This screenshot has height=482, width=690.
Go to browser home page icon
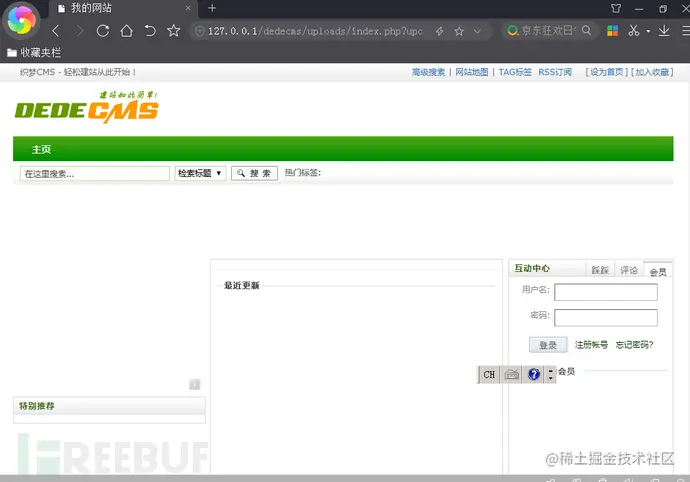pos(127,31)
